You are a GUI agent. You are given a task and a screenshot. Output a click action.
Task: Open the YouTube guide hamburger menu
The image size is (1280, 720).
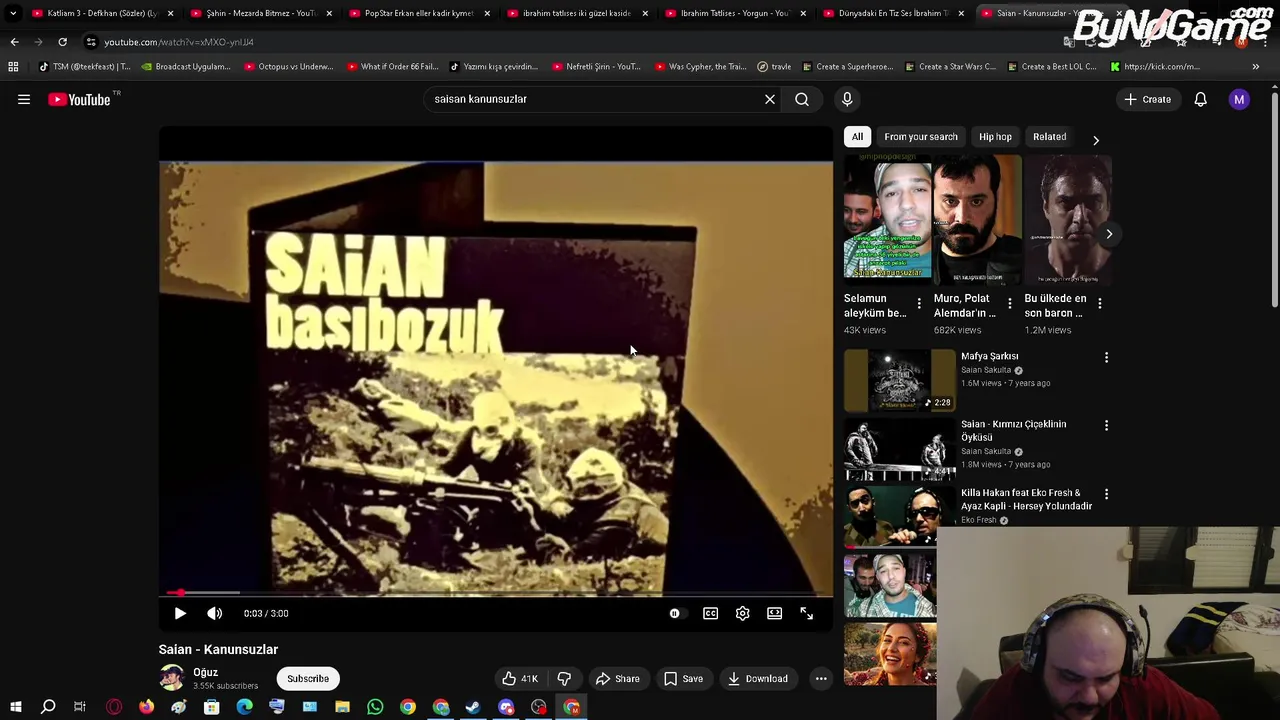pos(24,99)
